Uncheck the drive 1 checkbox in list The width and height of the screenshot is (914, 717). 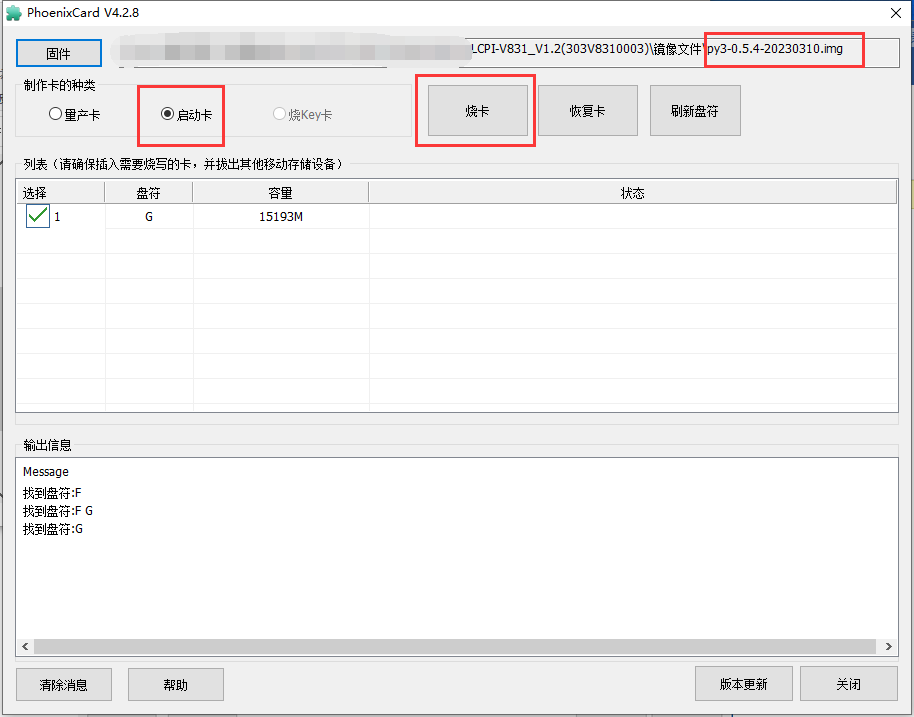click(38, 216)
